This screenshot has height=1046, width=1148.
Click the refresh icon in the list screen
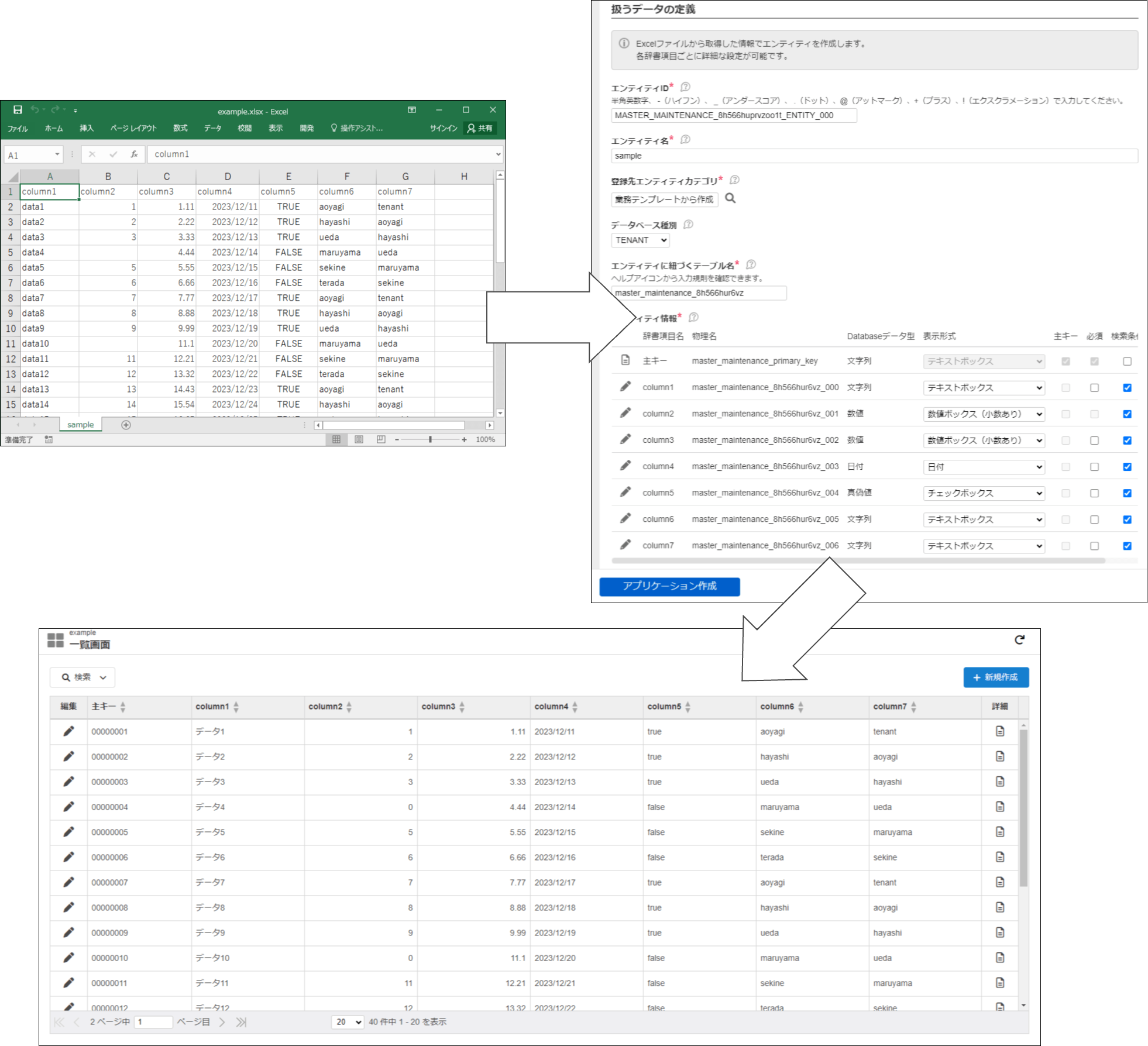pos(1019,639)
